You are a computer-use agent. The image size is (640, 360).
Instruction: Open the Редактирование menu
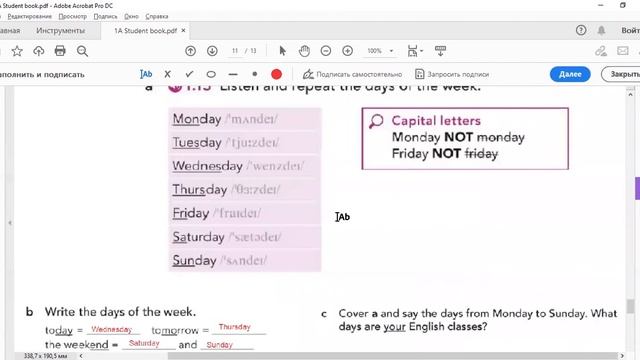[x=29, y=16]
